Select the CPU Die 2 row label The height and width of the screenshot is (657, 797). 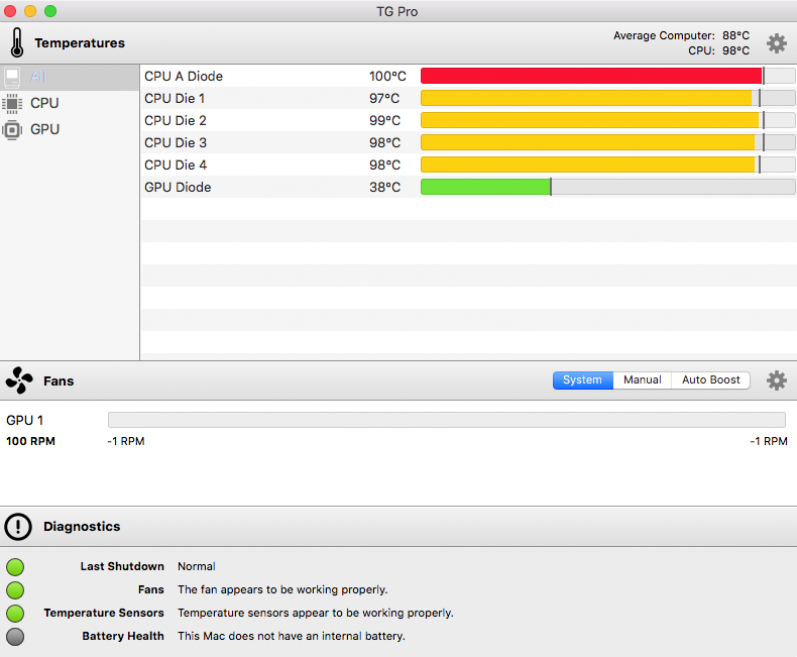tap(175, 120)
